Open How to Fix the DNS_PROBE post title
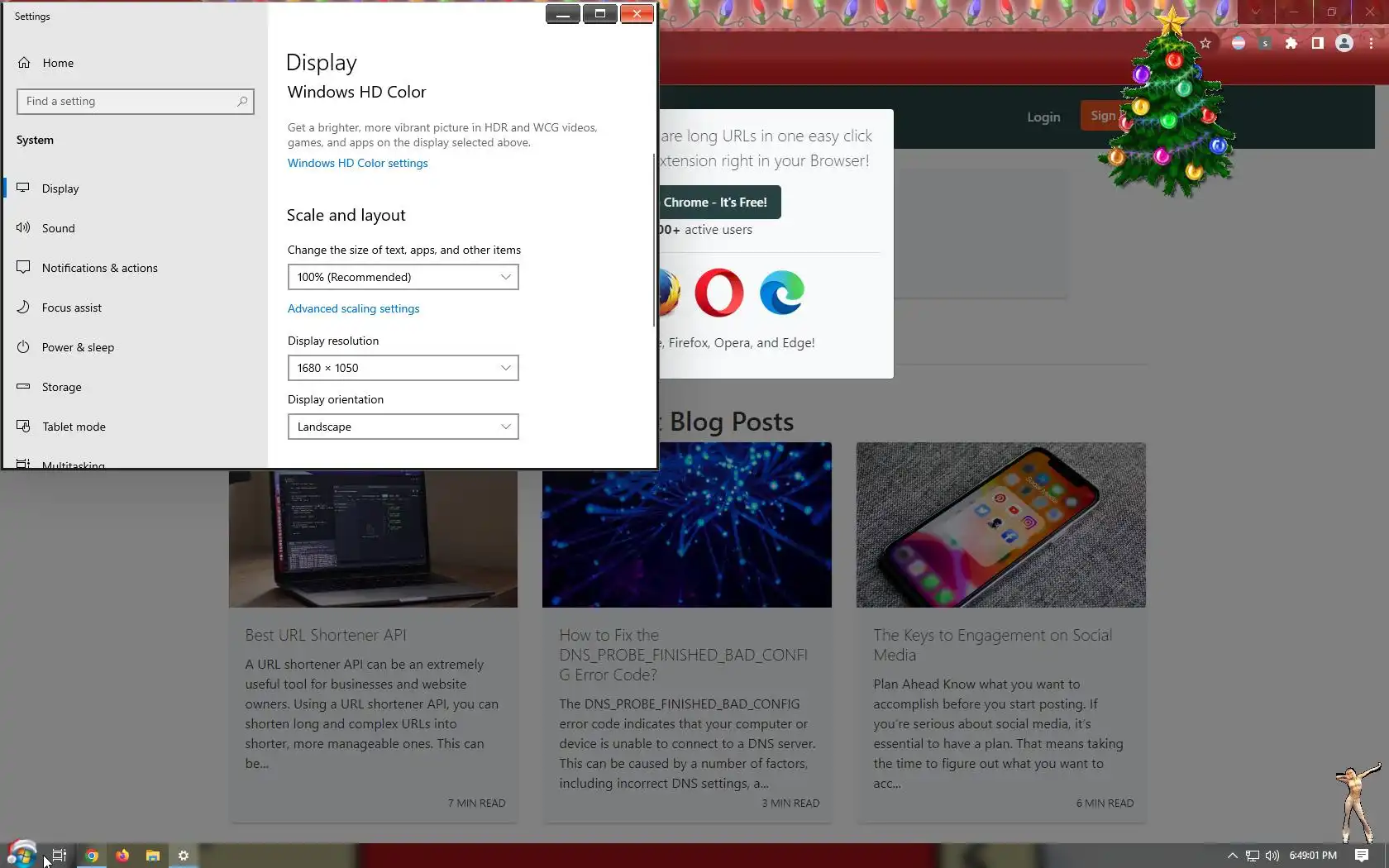The image size is (1389, 868). (x=683, y=655)
